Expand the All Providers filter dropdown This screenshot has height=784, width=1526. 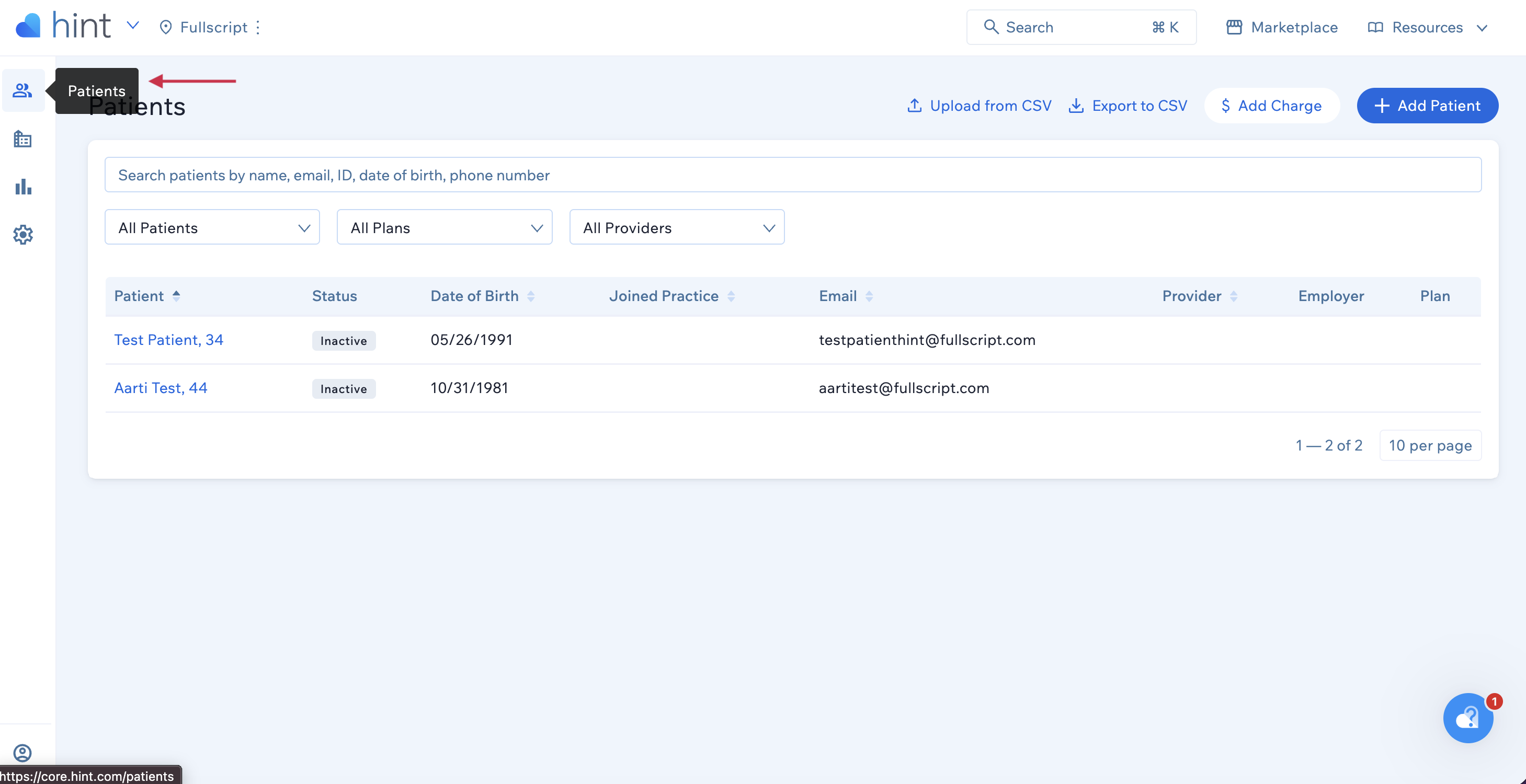tap(677, 227)
